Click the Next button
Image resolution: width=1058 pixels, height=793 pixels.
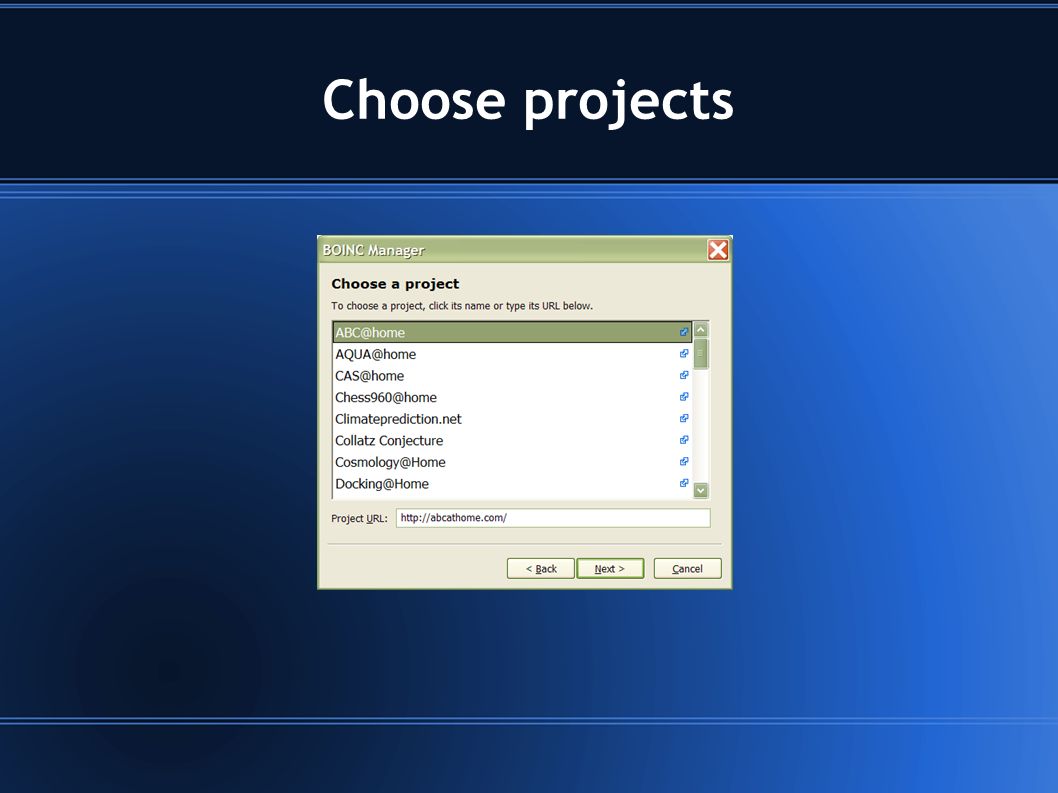click(610, 568)
